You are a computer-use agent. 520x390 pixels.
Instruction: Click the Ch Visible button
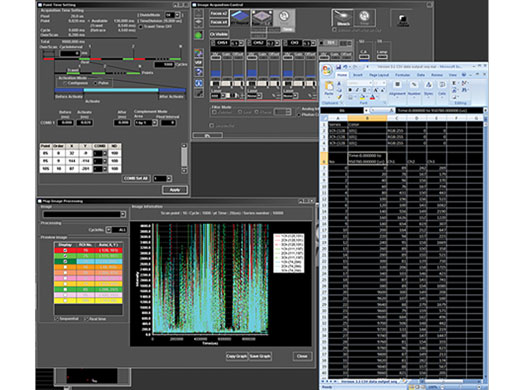pos(219,34)
